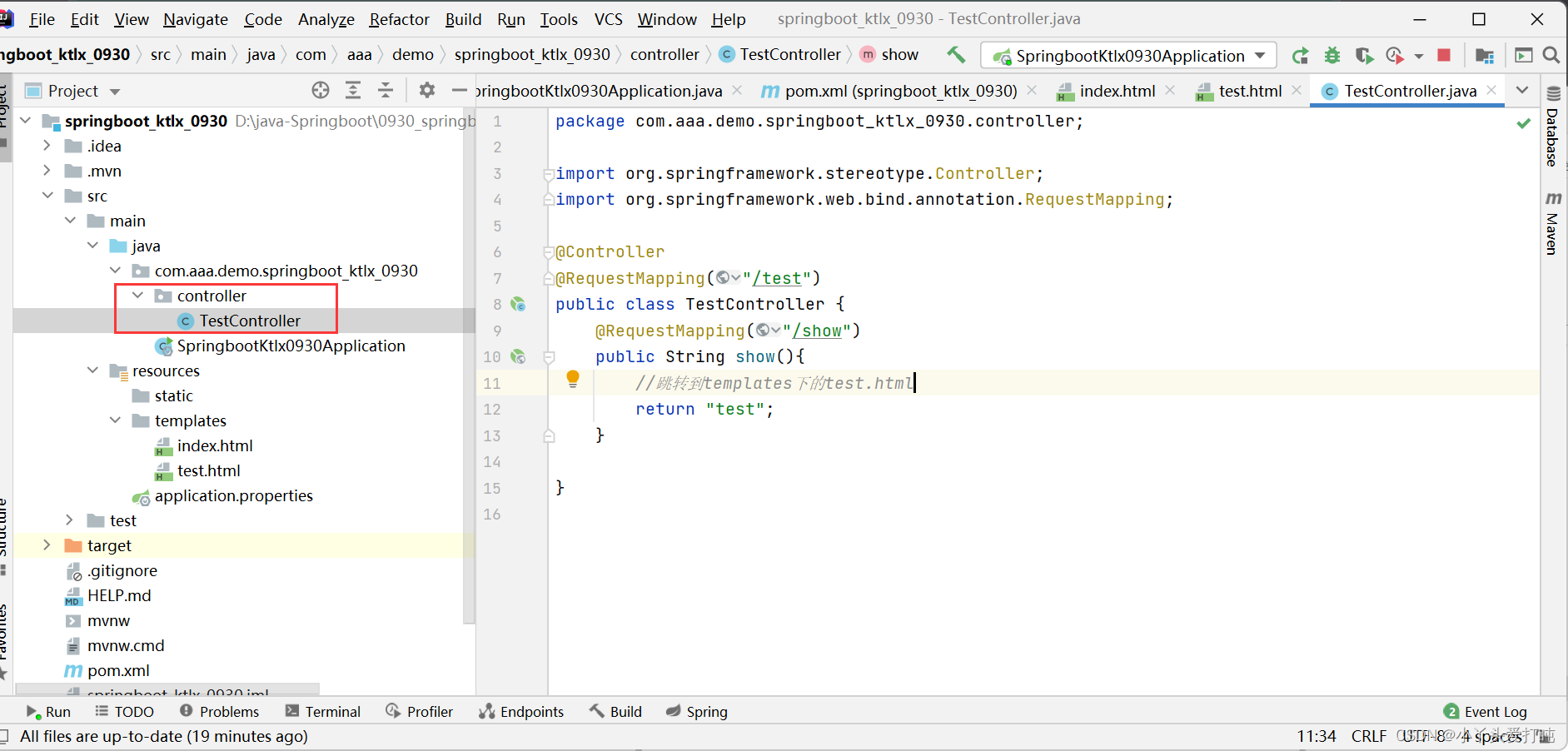Close the test.html tab
1568x751 pixels.
tap(1297, 90)
